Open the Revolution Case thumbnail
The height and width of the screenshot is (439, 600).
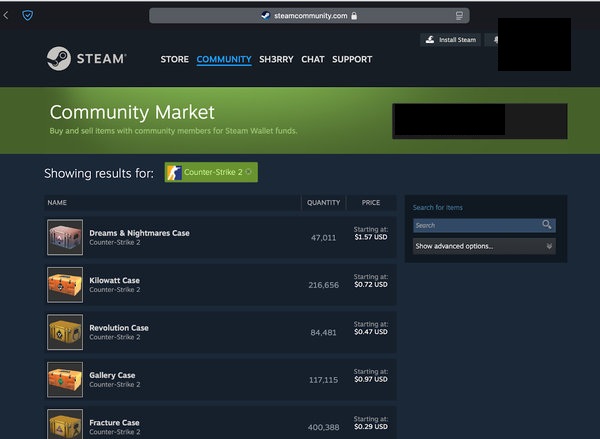pos(65,332)
